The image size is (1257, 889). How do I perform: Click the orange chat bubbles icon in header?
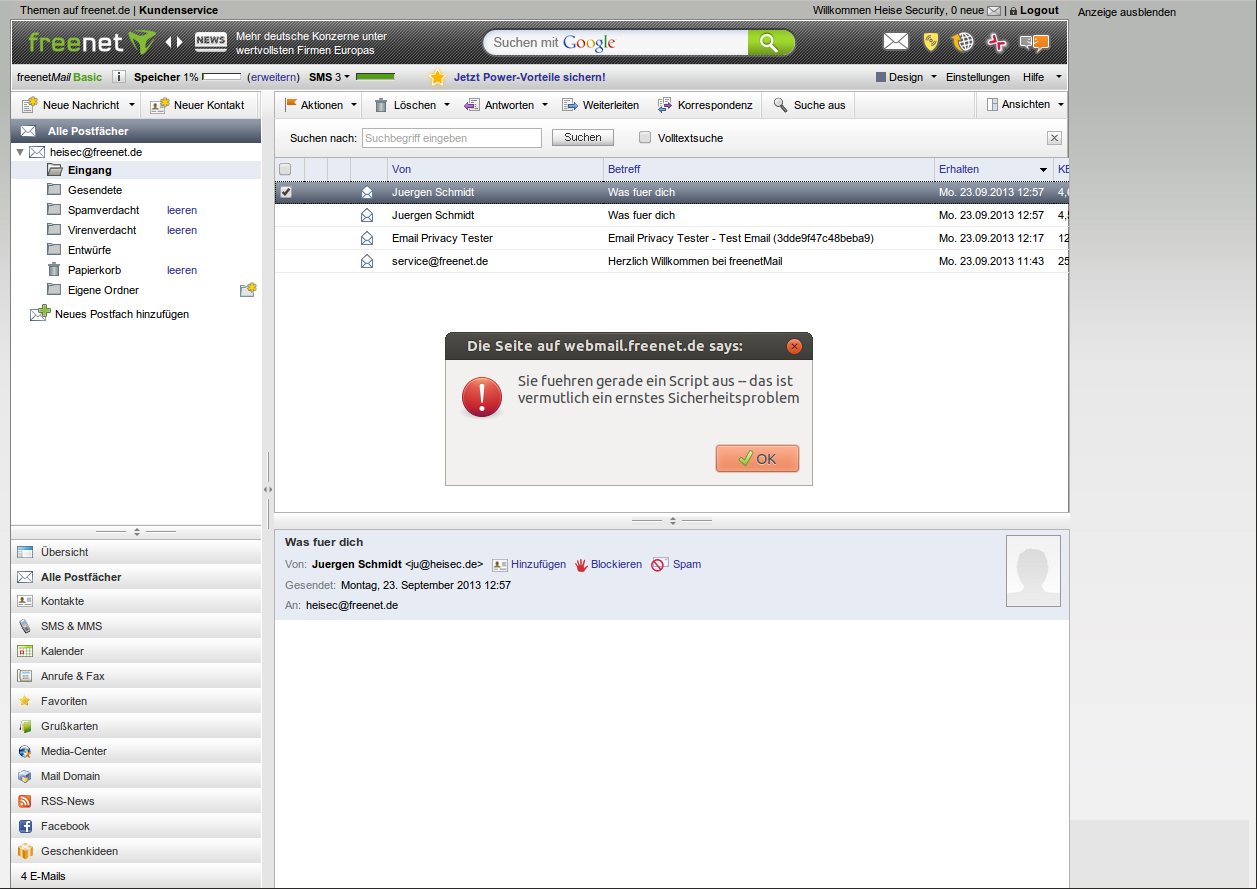1034,42
